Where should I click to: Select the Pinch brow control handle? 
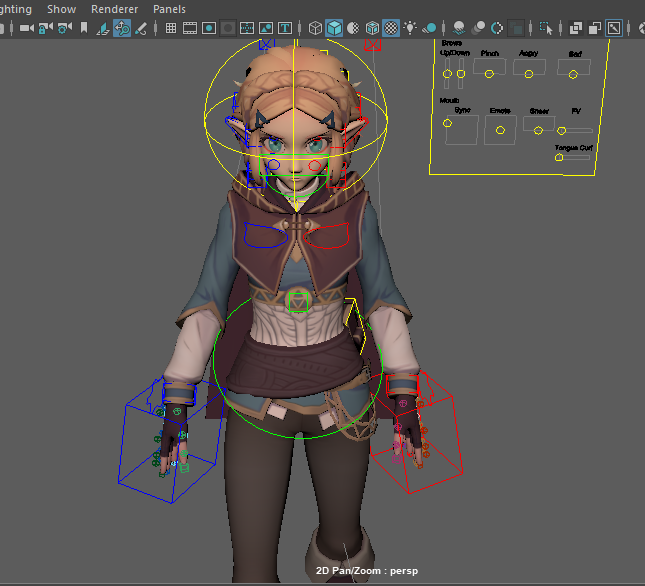pos(489,74)
